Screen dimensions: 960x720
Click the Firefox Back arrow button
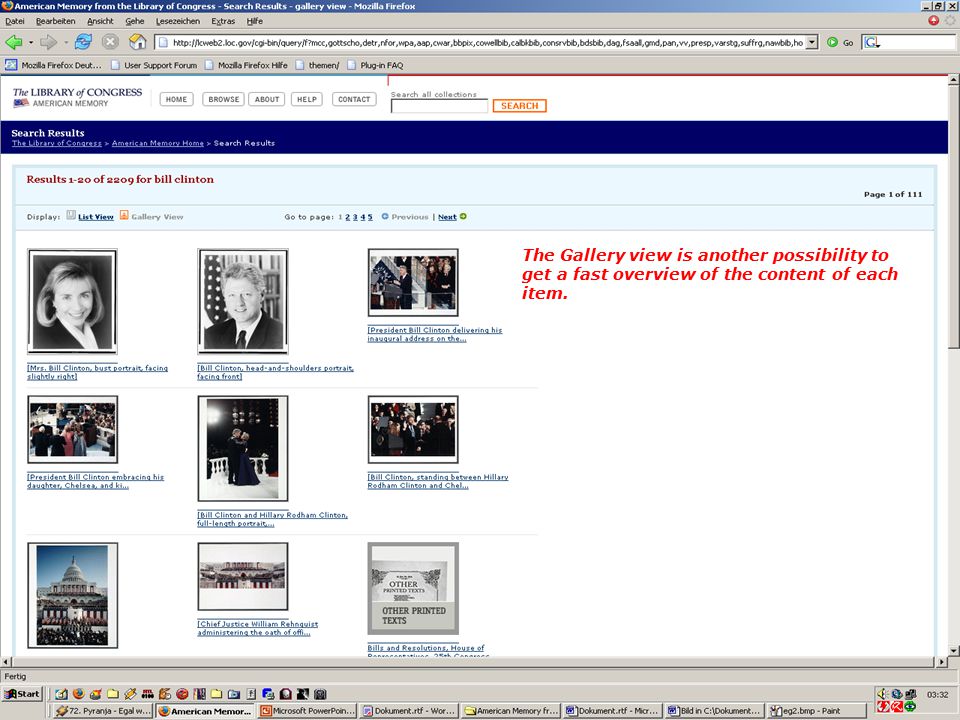click(13, 42)
